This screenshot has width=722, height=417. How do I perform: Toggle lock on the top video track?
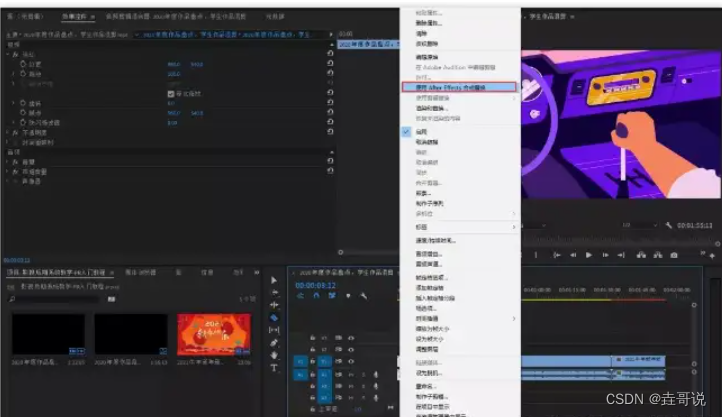tap(313, 338)
